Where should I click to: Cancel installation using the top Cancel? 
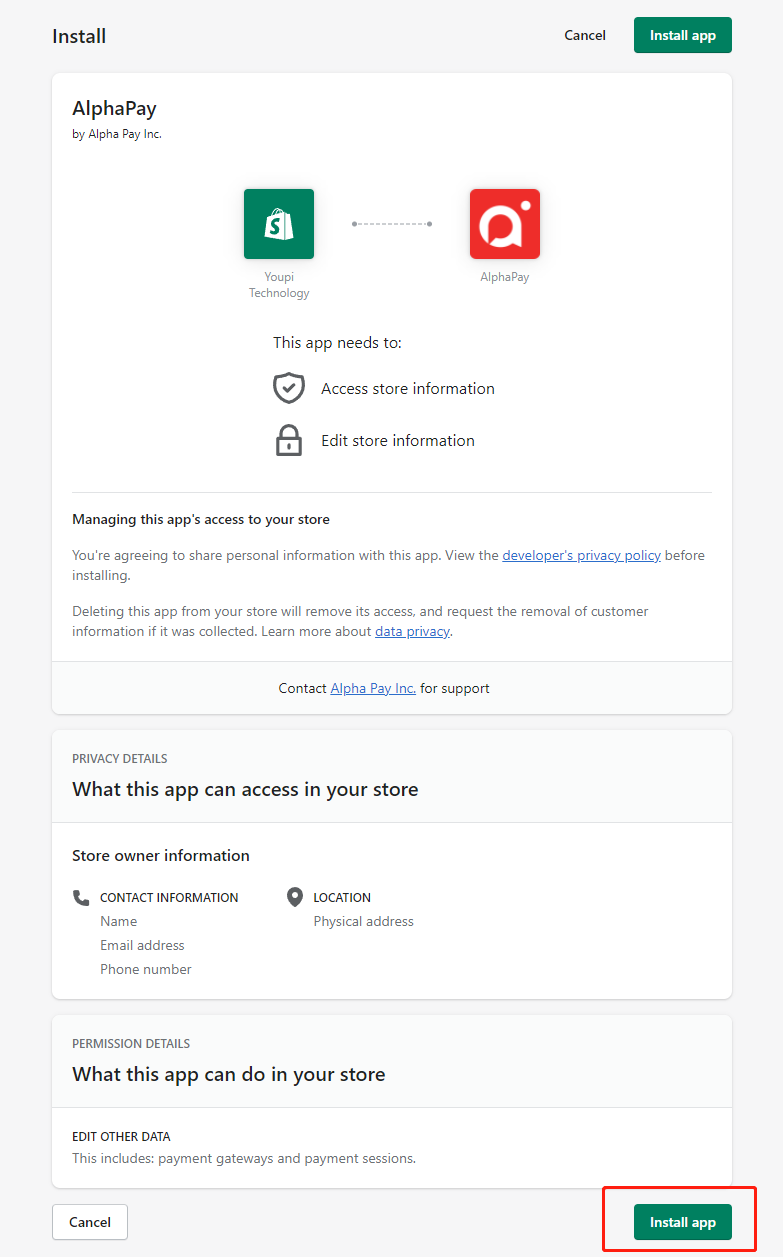click(585, 35)
